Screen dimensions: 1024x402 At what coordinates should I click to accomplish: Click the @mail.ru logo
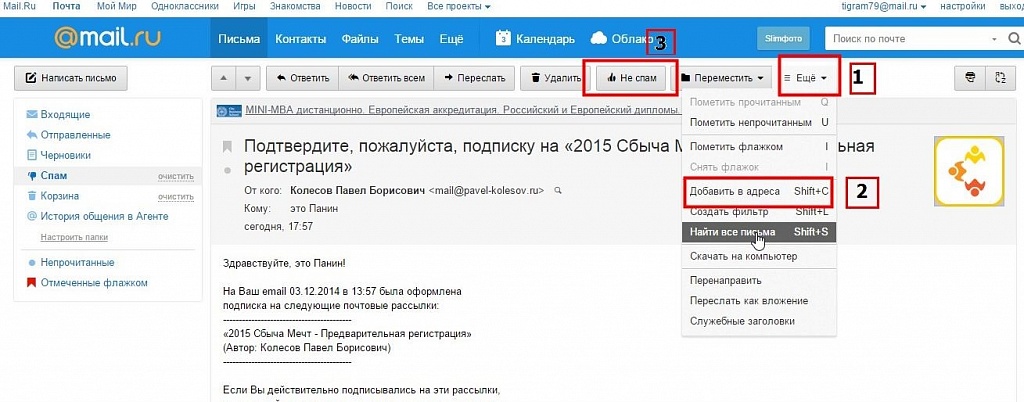[x=107, y=38]
